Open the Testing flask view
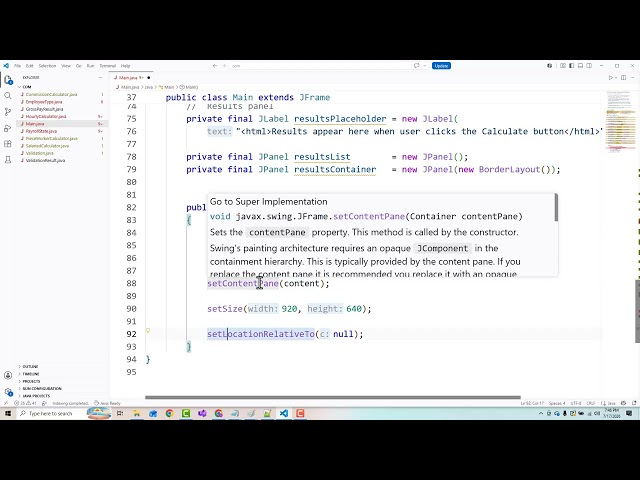Screen dimensions: 640x480 coord(8,160)
